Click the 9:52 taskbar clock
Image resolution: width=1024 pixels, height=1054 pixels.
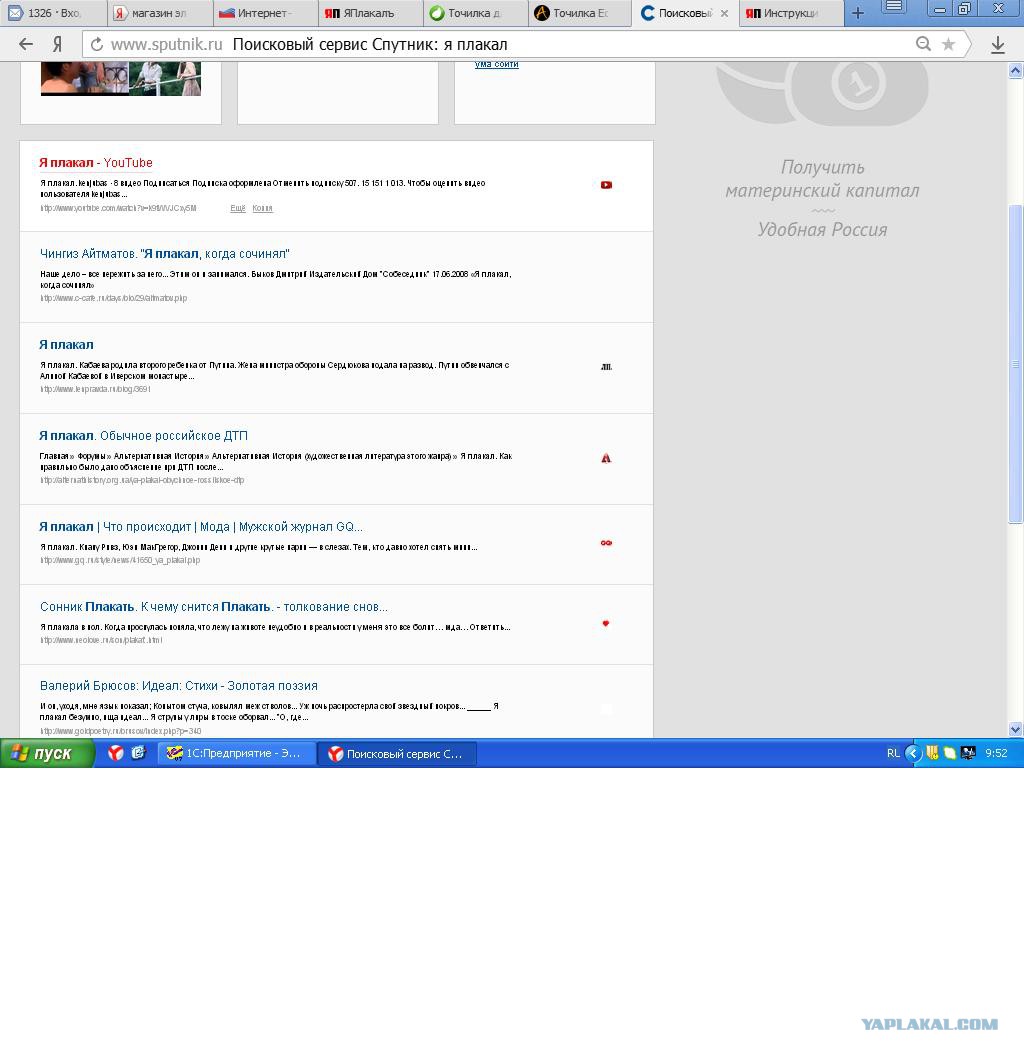point(996,753)
